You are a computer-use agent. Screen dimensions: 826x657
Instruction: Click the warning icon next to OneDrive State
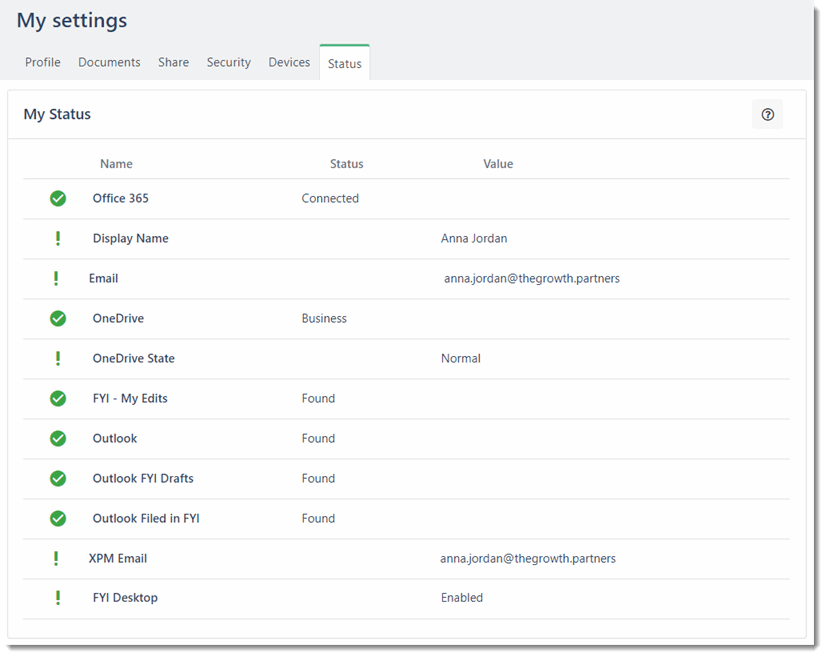pyautogui.click(x=57, y=358)
